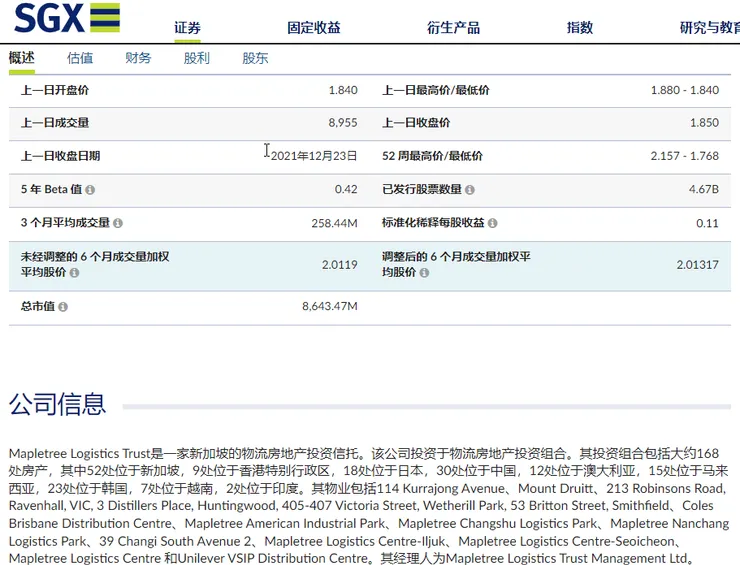Click the value 258.44M
Viewport: 740px width, 565px height.
[334, 223]
